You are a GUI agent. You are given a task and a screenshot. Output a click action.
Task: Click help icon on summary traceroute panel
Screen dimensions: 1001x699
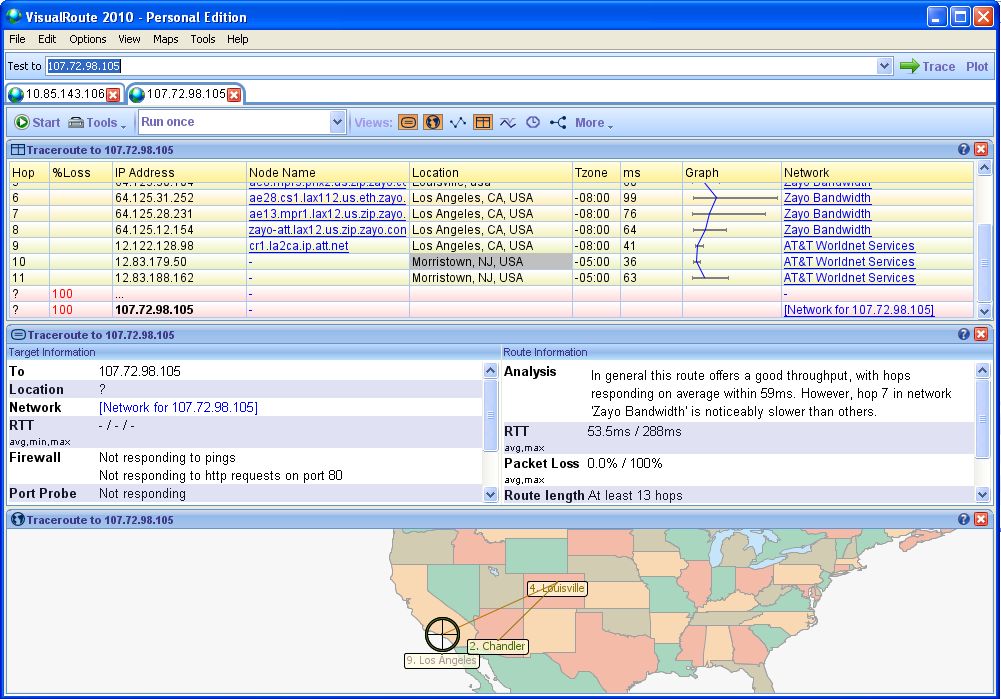click(x=964, y=334)
